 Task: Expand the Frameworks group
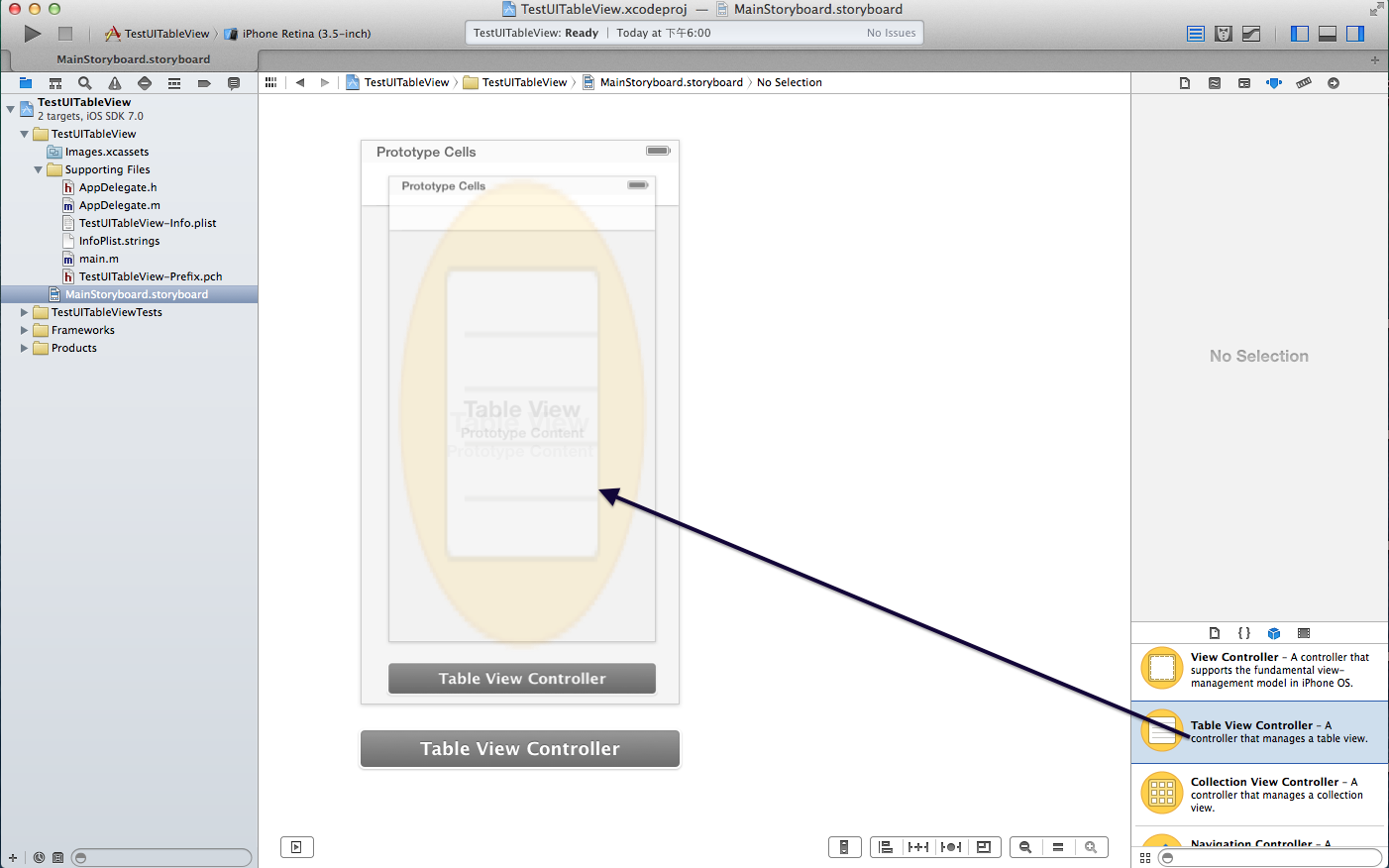[x=25, y=330]
